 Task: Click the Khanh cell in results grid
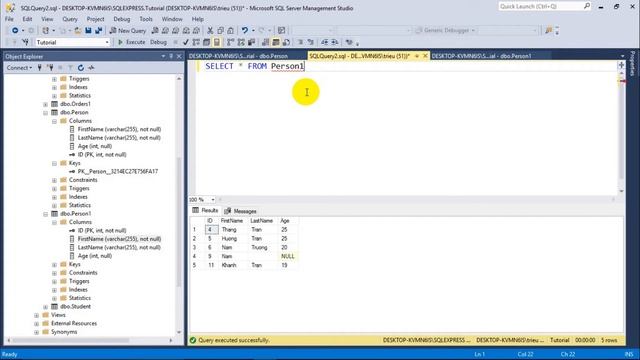coord(233,265)
